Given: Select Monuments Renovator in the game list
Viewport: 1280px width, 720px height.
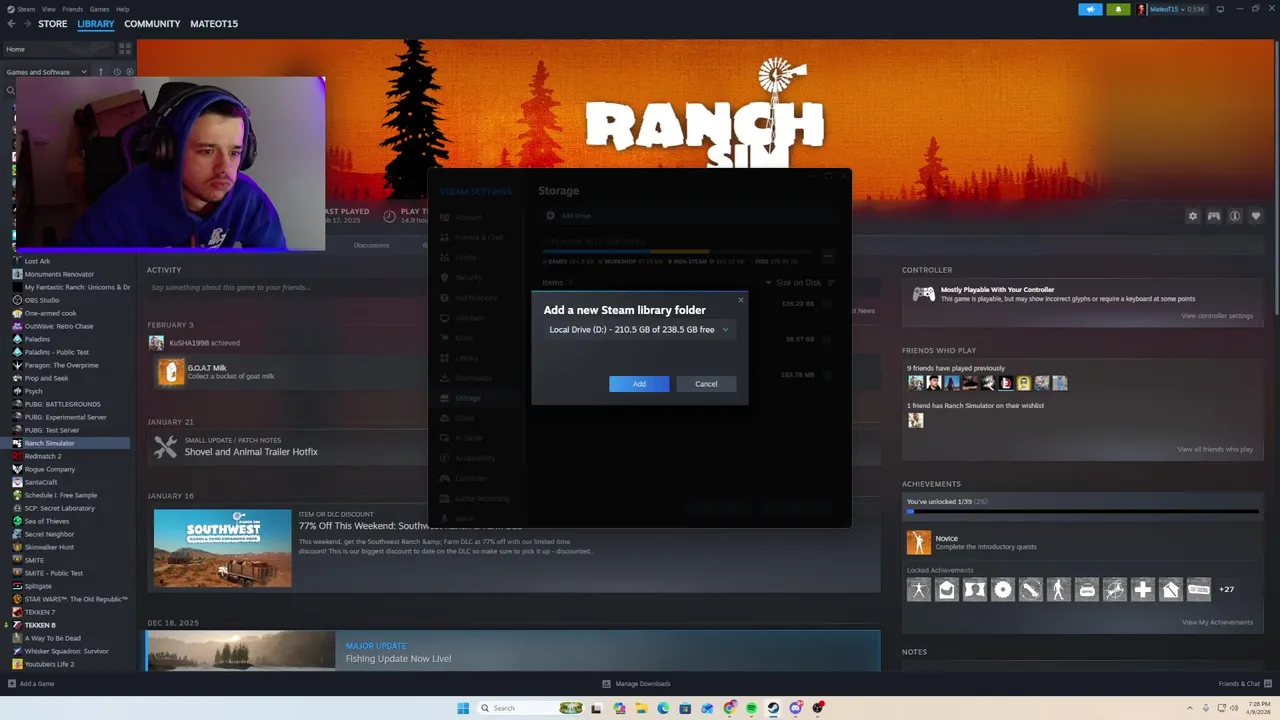Looking at the screenshot, I should click(59, 274).
